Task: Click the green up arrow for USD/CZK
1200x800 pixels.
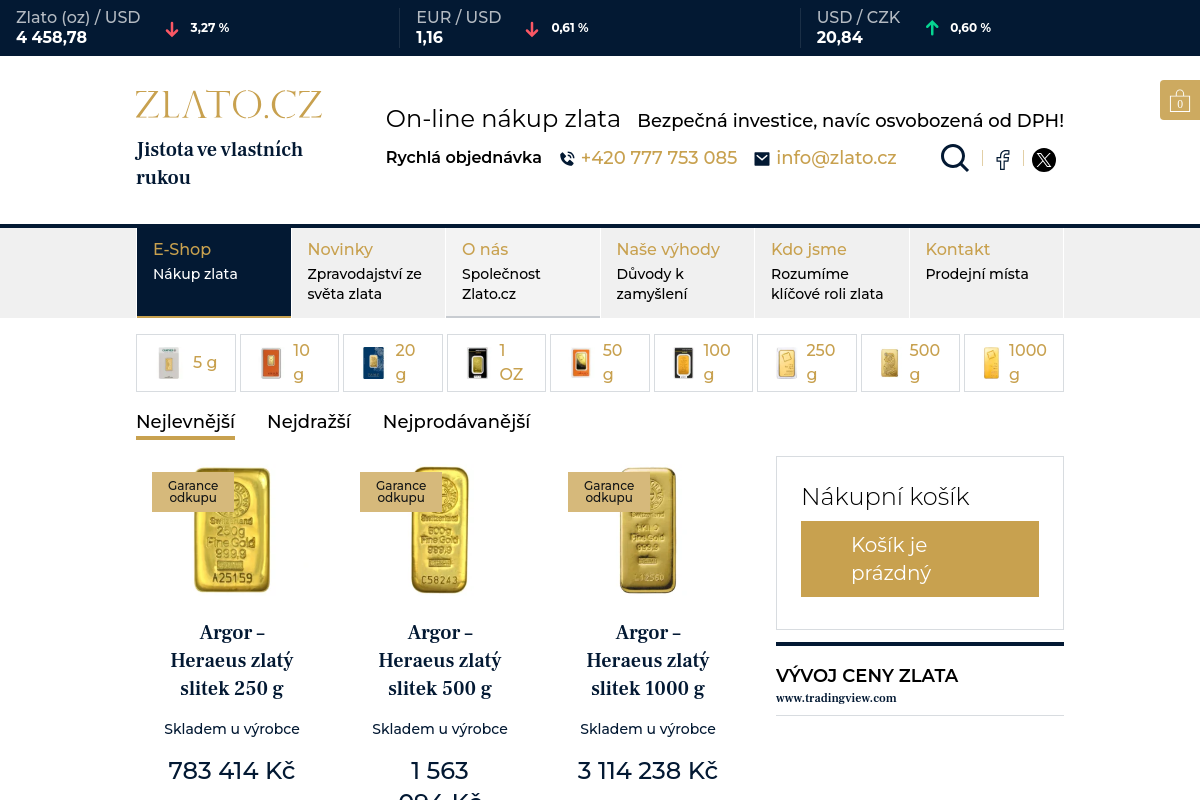Action: pos(932,28)
